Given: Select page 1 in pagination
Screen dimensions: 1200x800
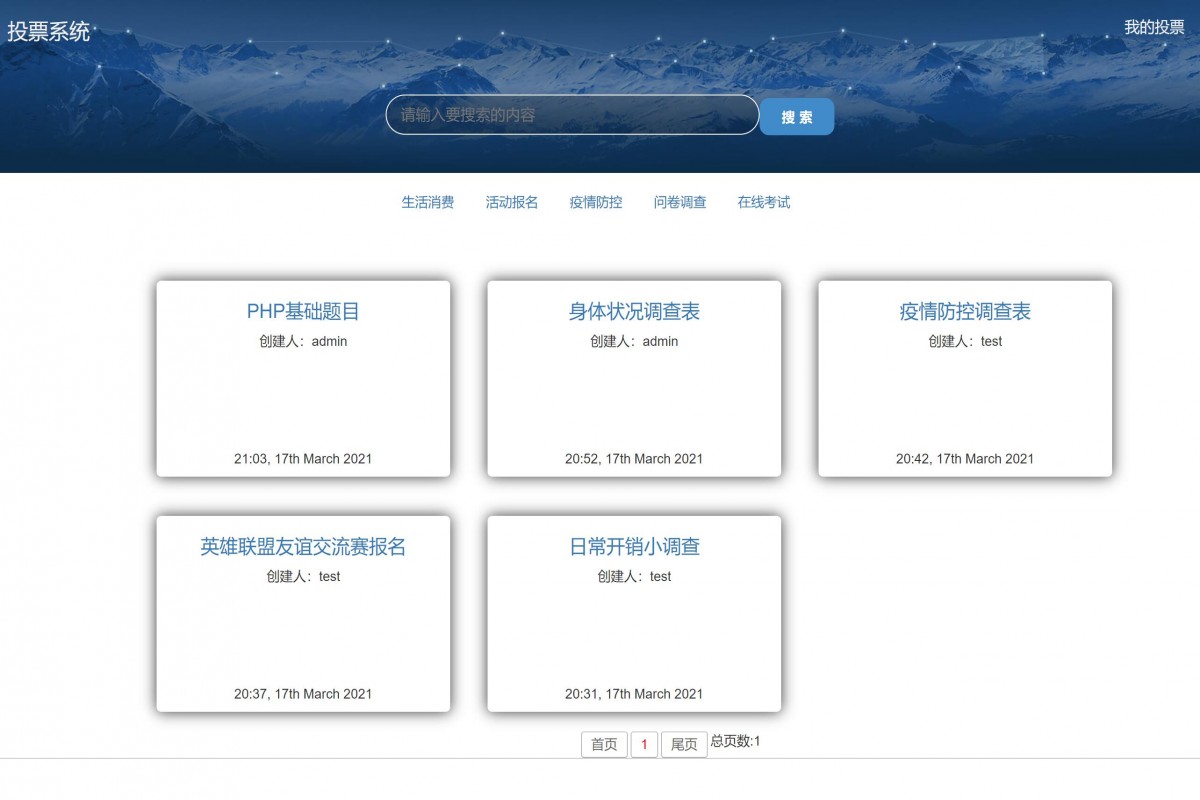Looking at the screenshot, I should pos(644,744).
